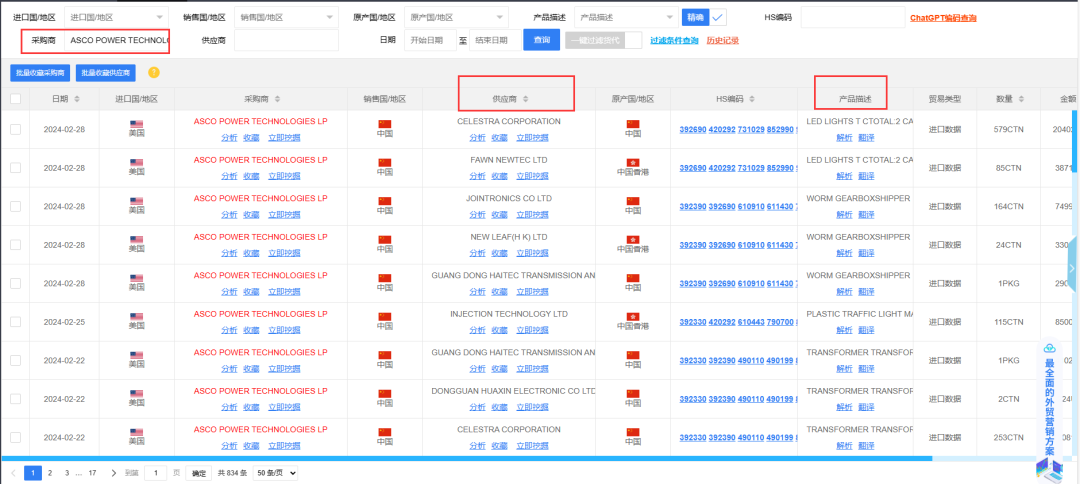Click 翻译 under PLASTIC TRAFFIC LIGHT description
Image resolution: width=1080 pixels, height=484 pixels.
click(x=866, y=330)
